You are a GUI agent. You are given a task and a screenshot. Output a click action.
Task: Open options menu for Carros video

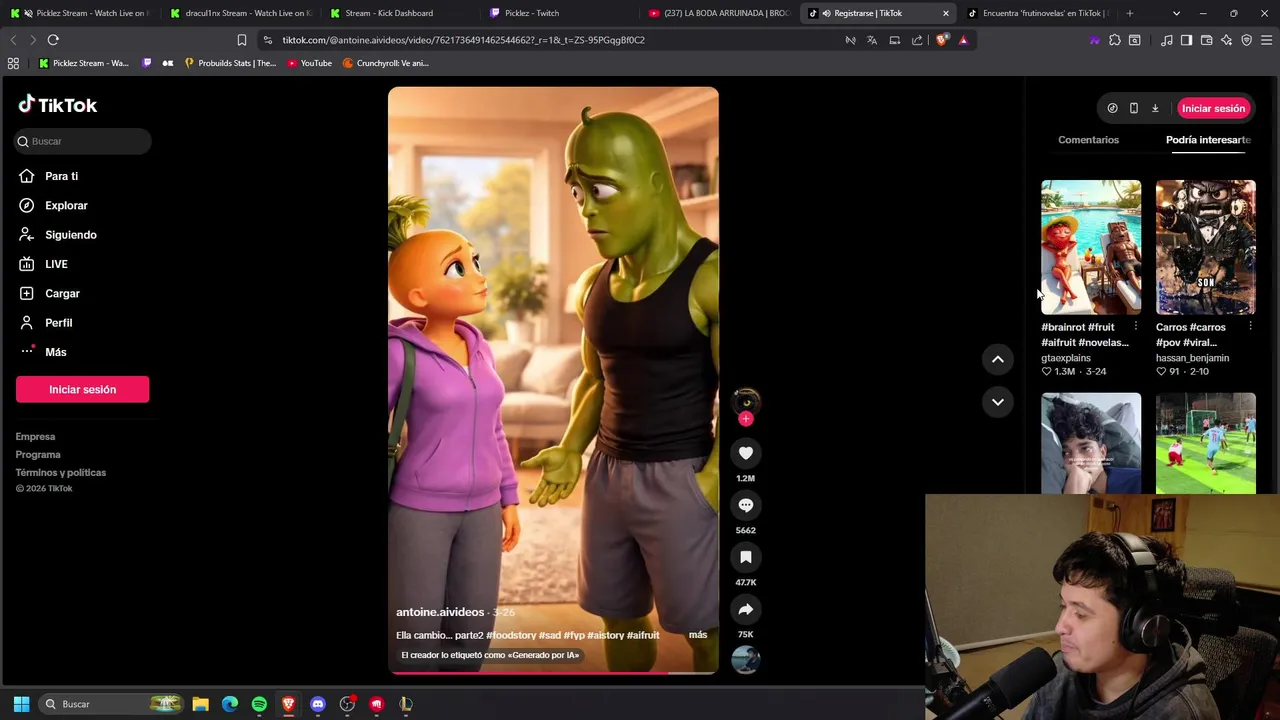(x=1250, y=327)
